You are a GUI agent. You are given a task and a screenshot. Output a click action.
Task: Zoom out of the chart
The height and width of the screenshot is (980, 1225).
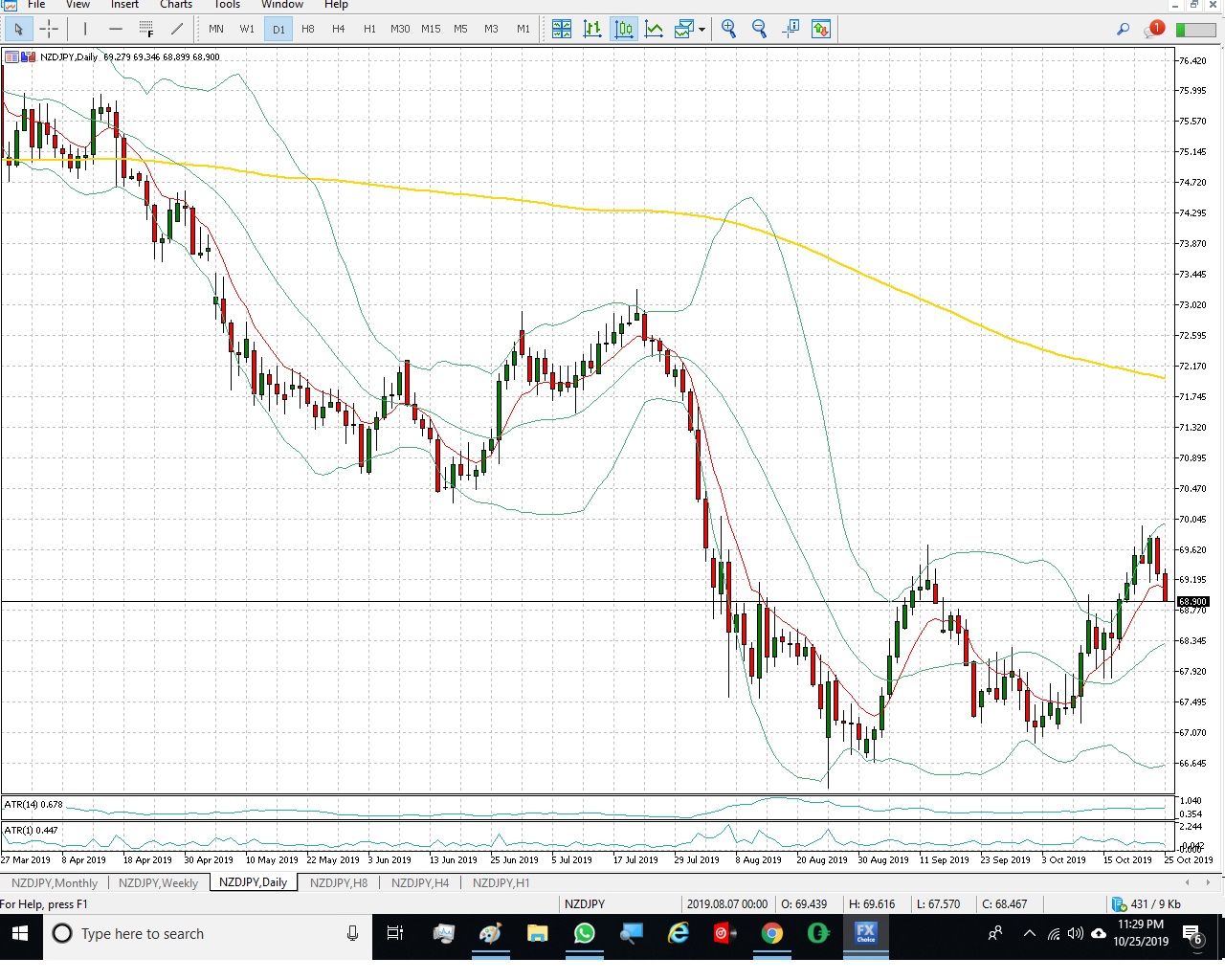pos(760,29)
